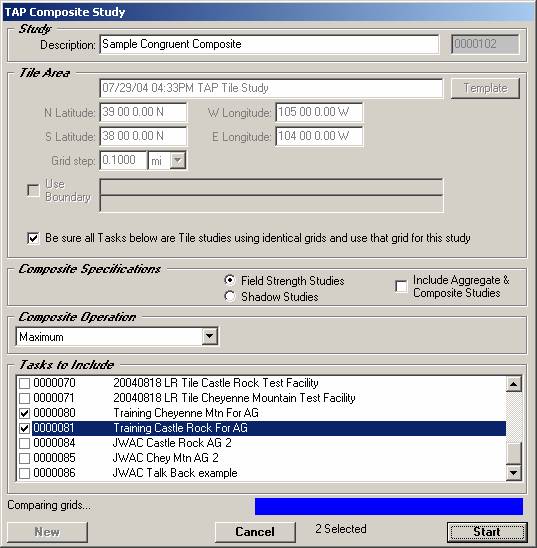Click the Template button
The image size is (537, 548).
point(485,88)
